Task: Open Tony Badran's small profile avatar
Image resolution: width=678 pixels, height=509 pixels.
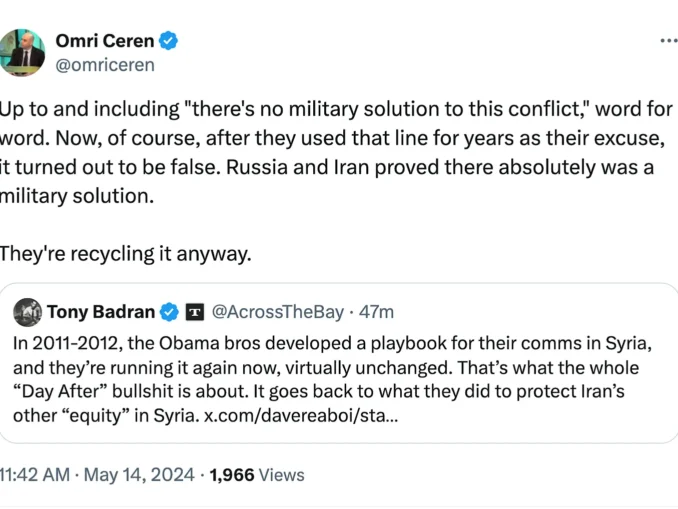Action: click(27, 312)
